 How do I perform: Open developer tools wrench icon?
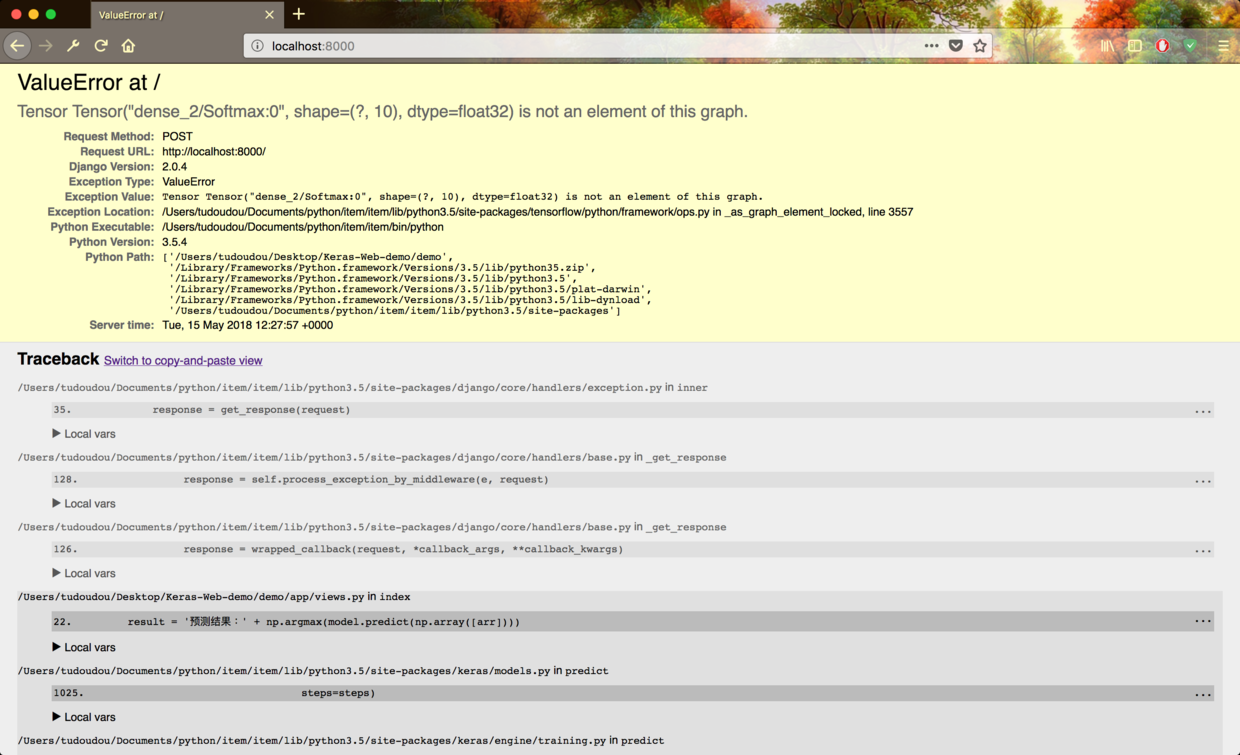tap(73, 46)
